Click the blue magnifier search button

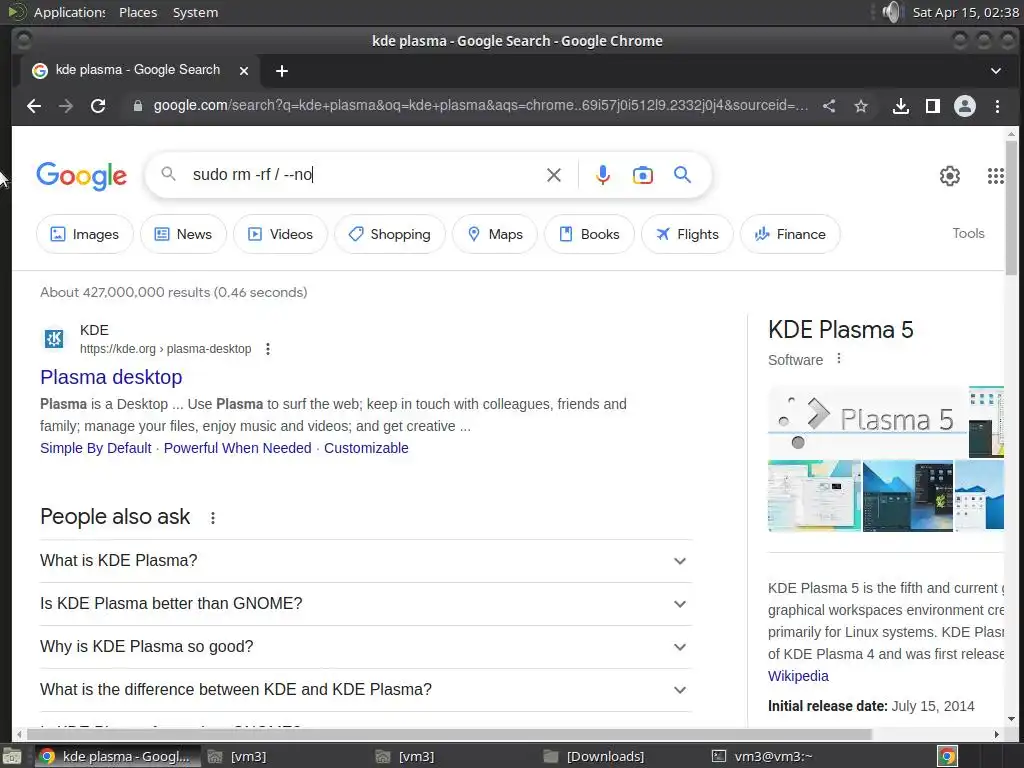tap(682, 174)
